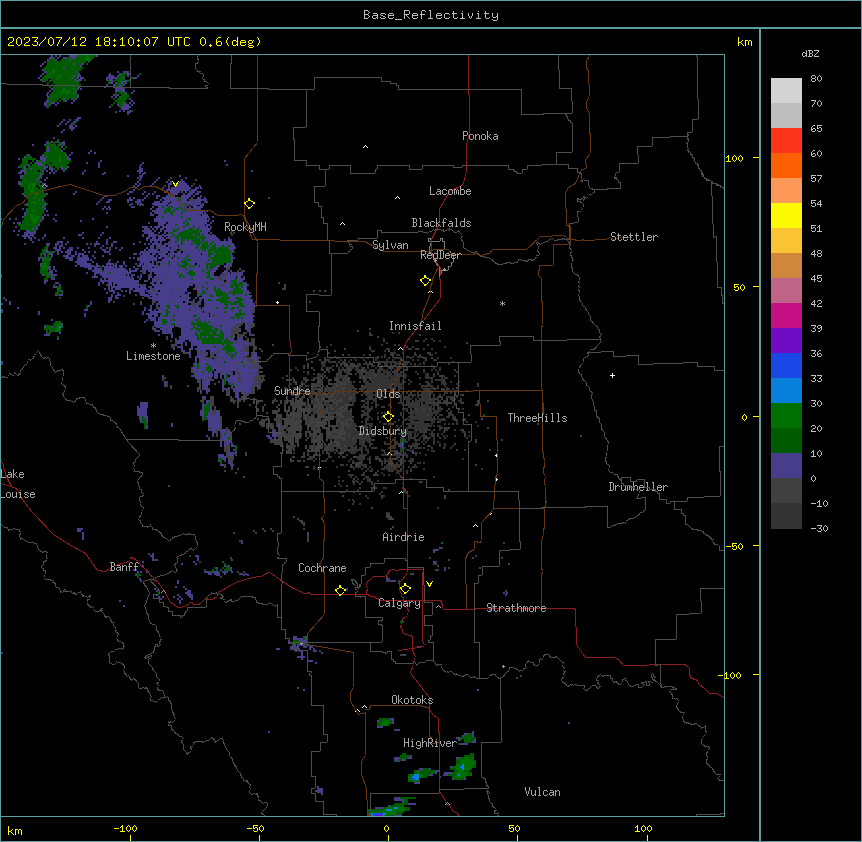
Task: Click the yellow V marker northwest of RockyMH
Action: [x=175, y=184]
